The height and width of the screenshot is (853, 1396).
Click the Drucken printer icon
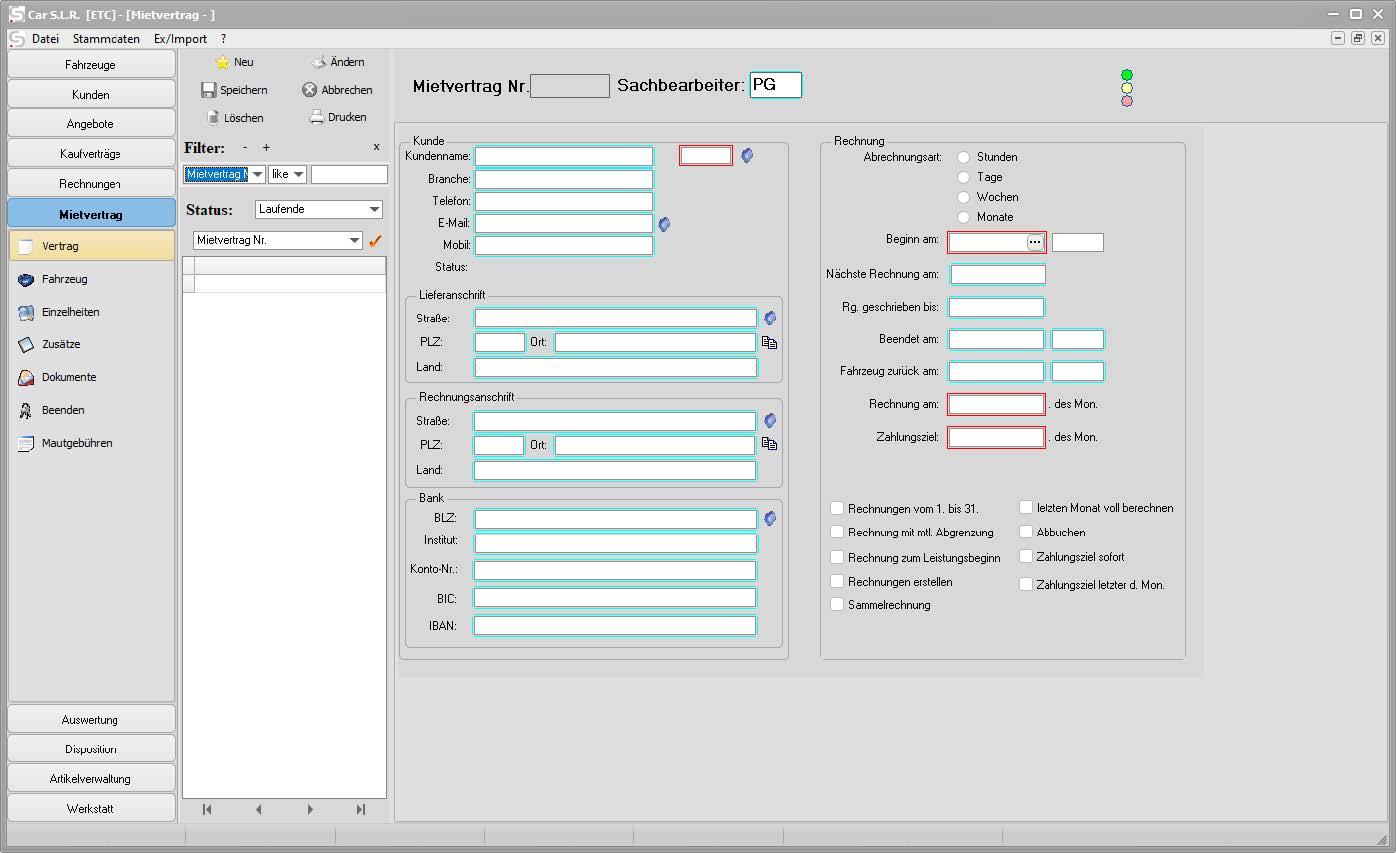[317, 117]
